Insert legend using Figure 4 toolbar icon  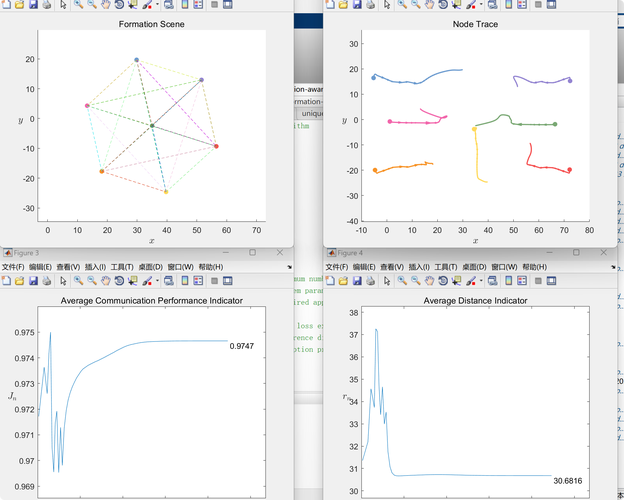pyautogui.click(x=520, y=282)
